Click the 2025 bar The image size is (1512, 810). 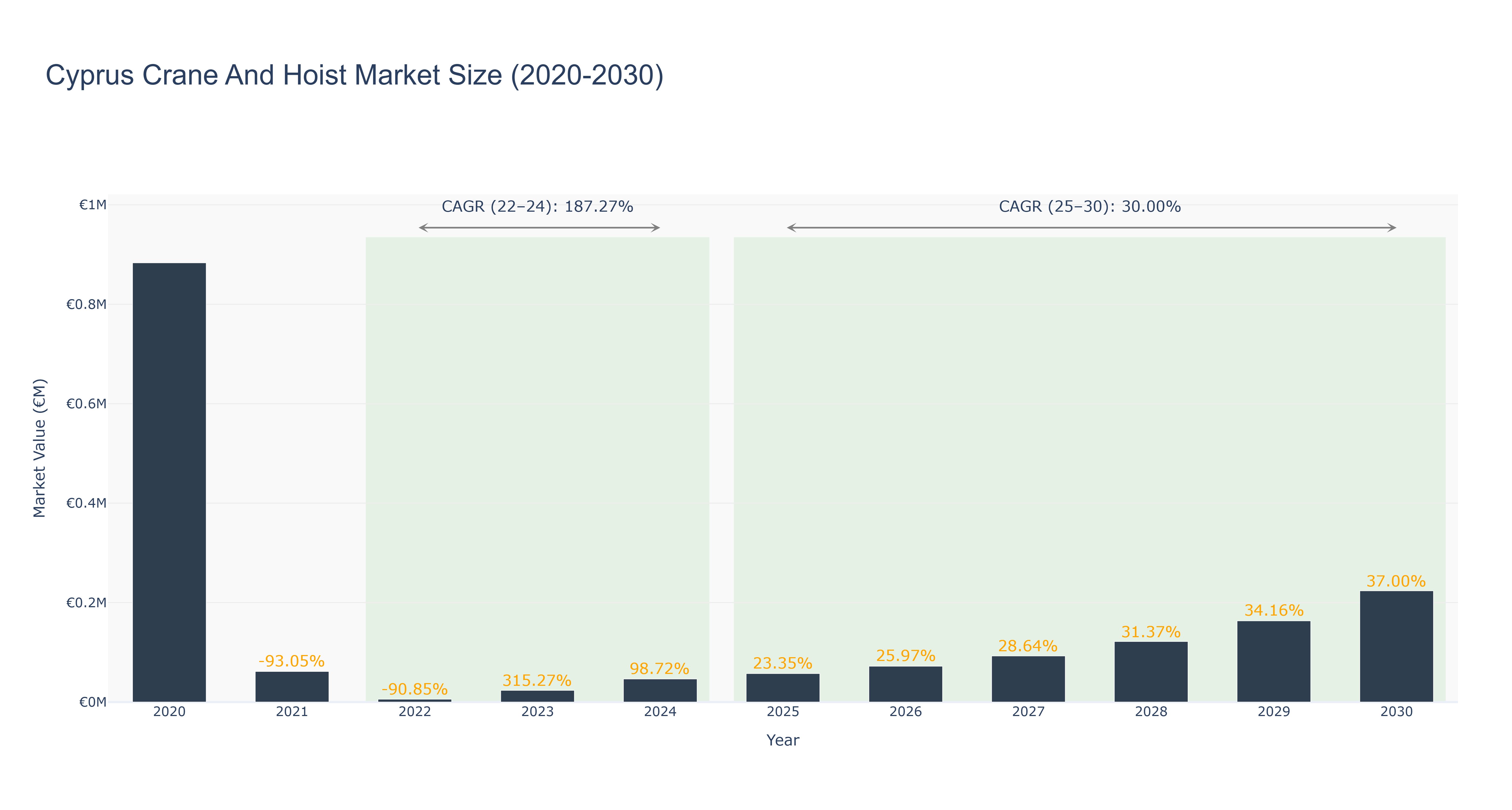coord(783,688)
